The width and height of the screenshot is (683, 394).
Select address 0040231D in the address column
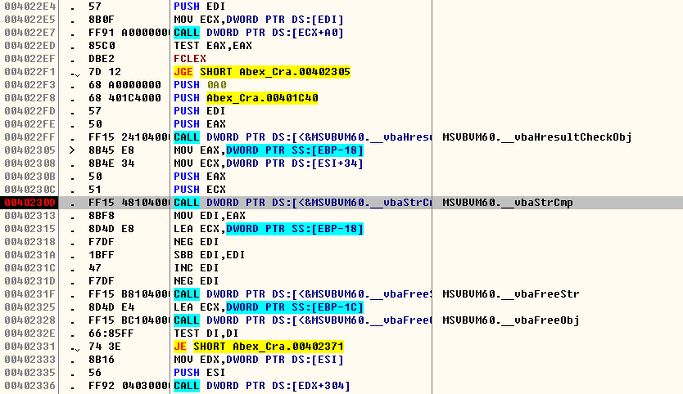coord(30,281)
